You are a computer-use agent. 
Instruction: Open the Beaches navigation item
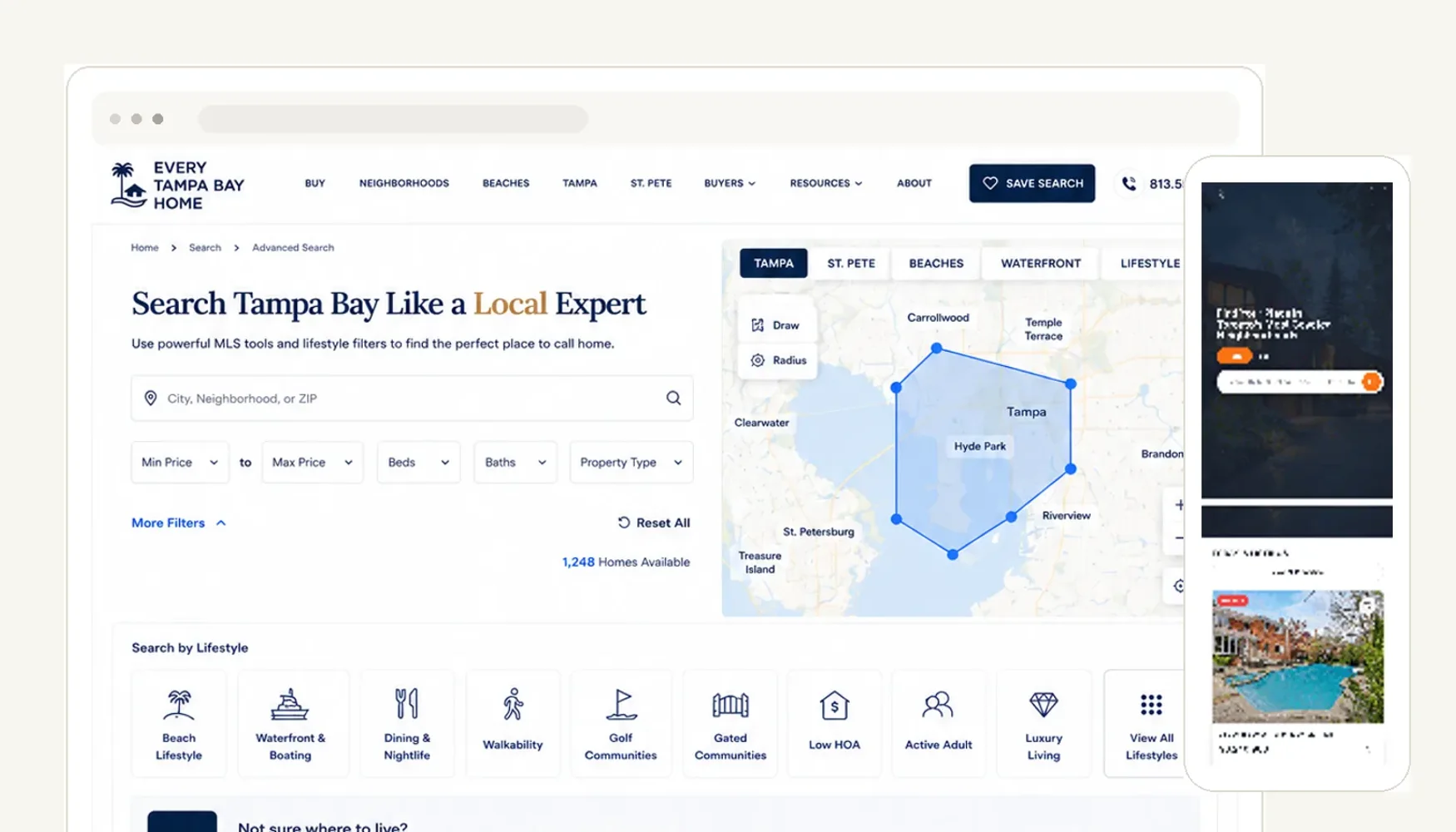coord(506,183)
